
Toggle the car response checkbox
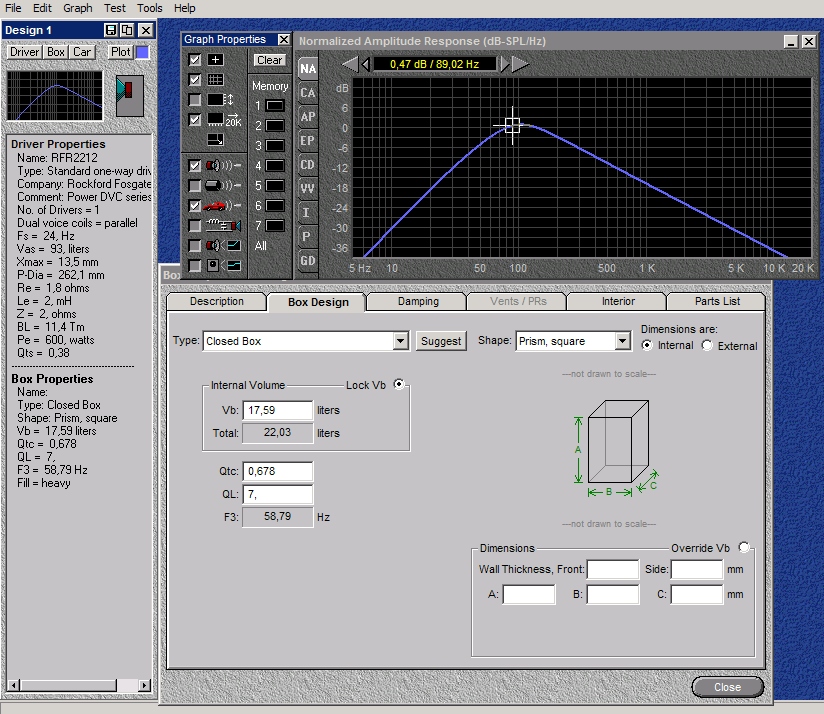click(195, 205)
